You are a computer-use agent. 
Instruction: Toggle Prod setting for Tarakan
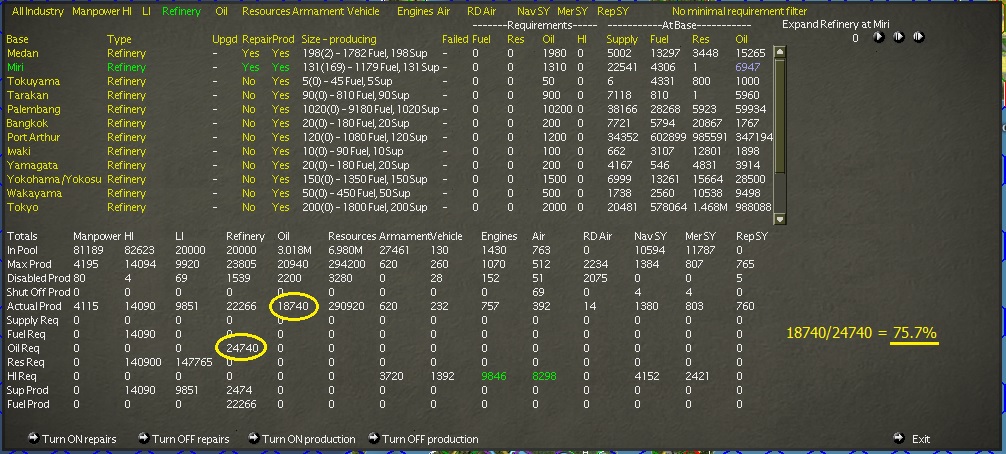(280, 96)
